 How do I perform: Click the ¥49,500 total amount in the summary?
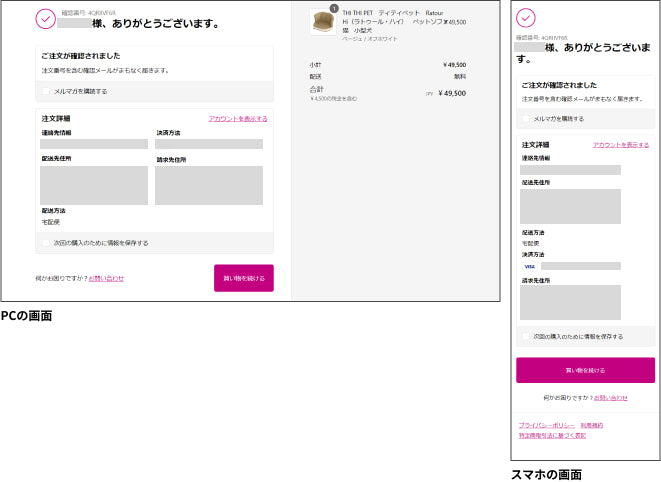[x=452, y=93]
